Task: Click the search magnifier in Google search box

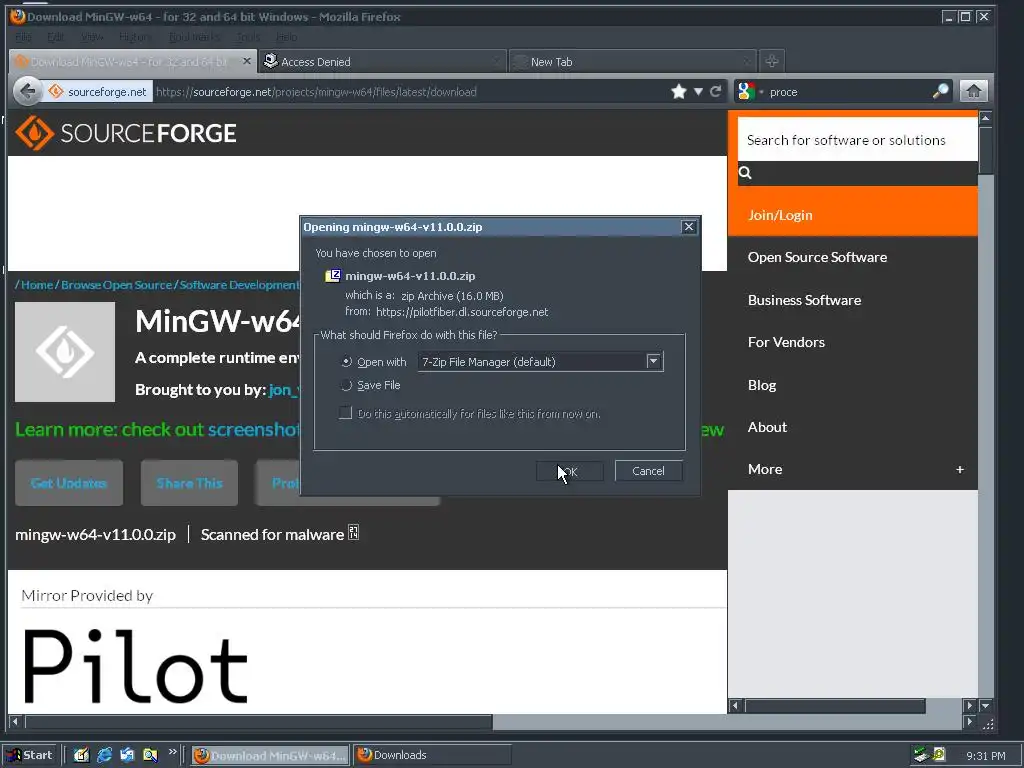Action: tap(940, 91)
